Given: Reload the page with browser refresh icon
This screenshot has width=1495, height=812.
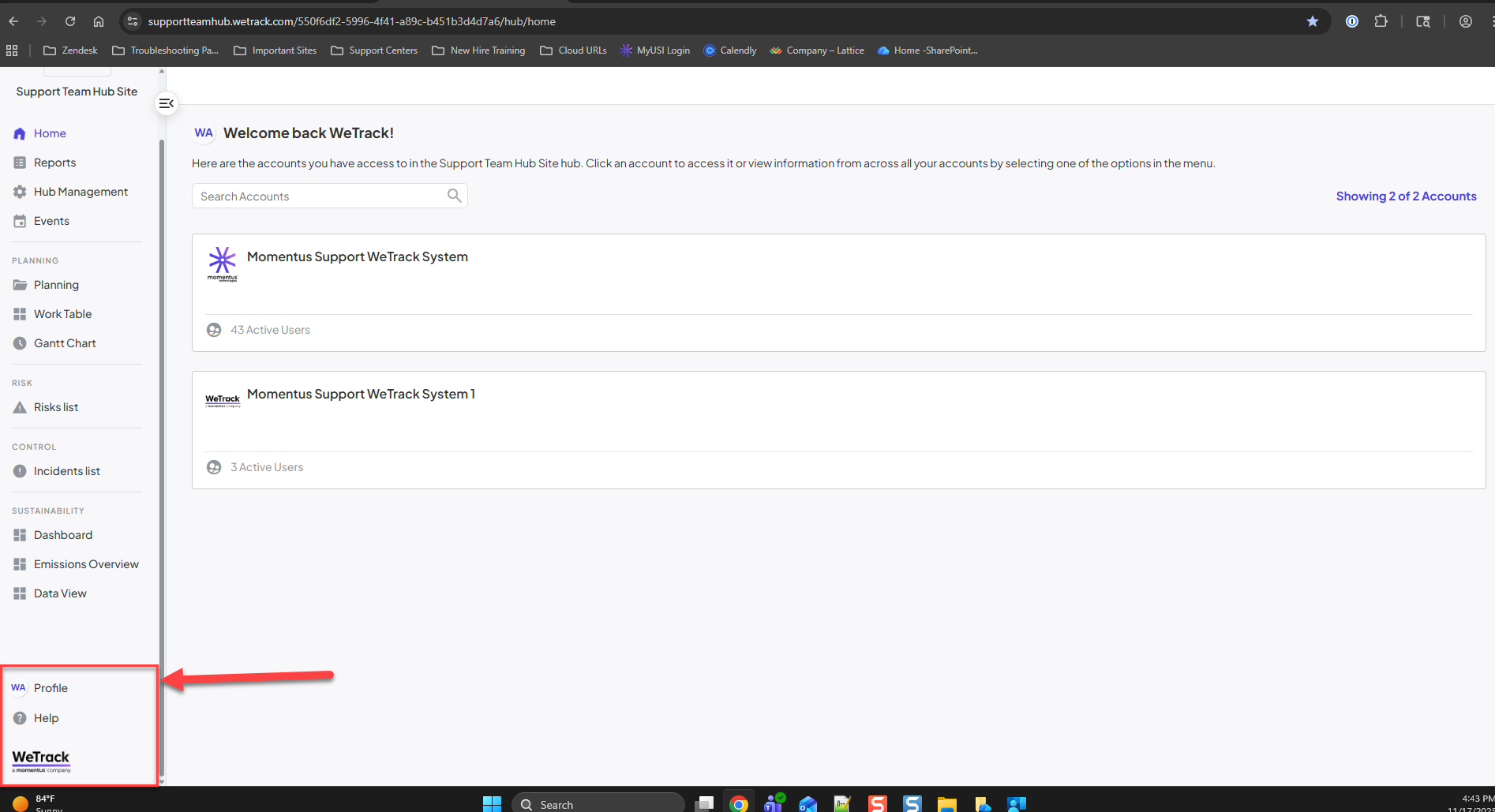Looking at the screenshot, I should 70,21.
